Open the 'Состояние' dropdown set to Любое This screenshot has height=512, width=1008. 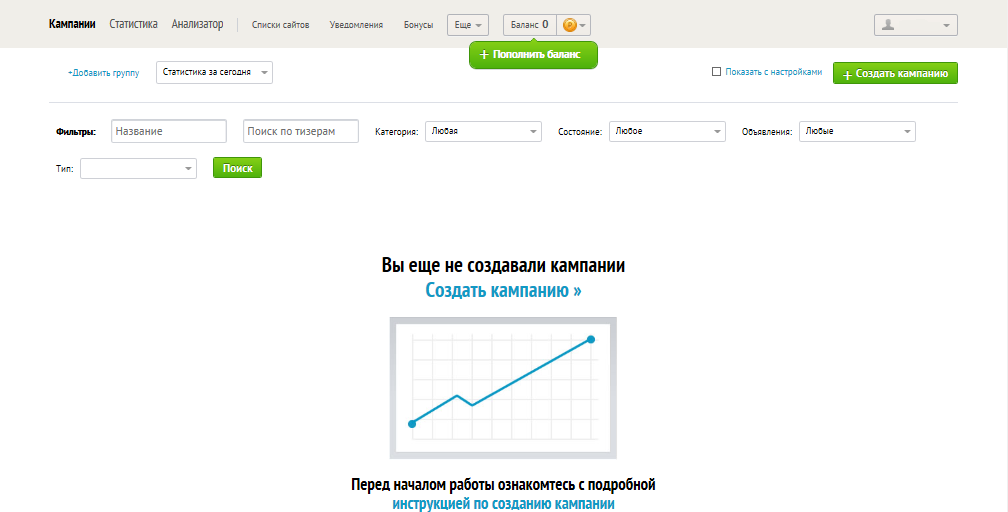tap(667, 131)
